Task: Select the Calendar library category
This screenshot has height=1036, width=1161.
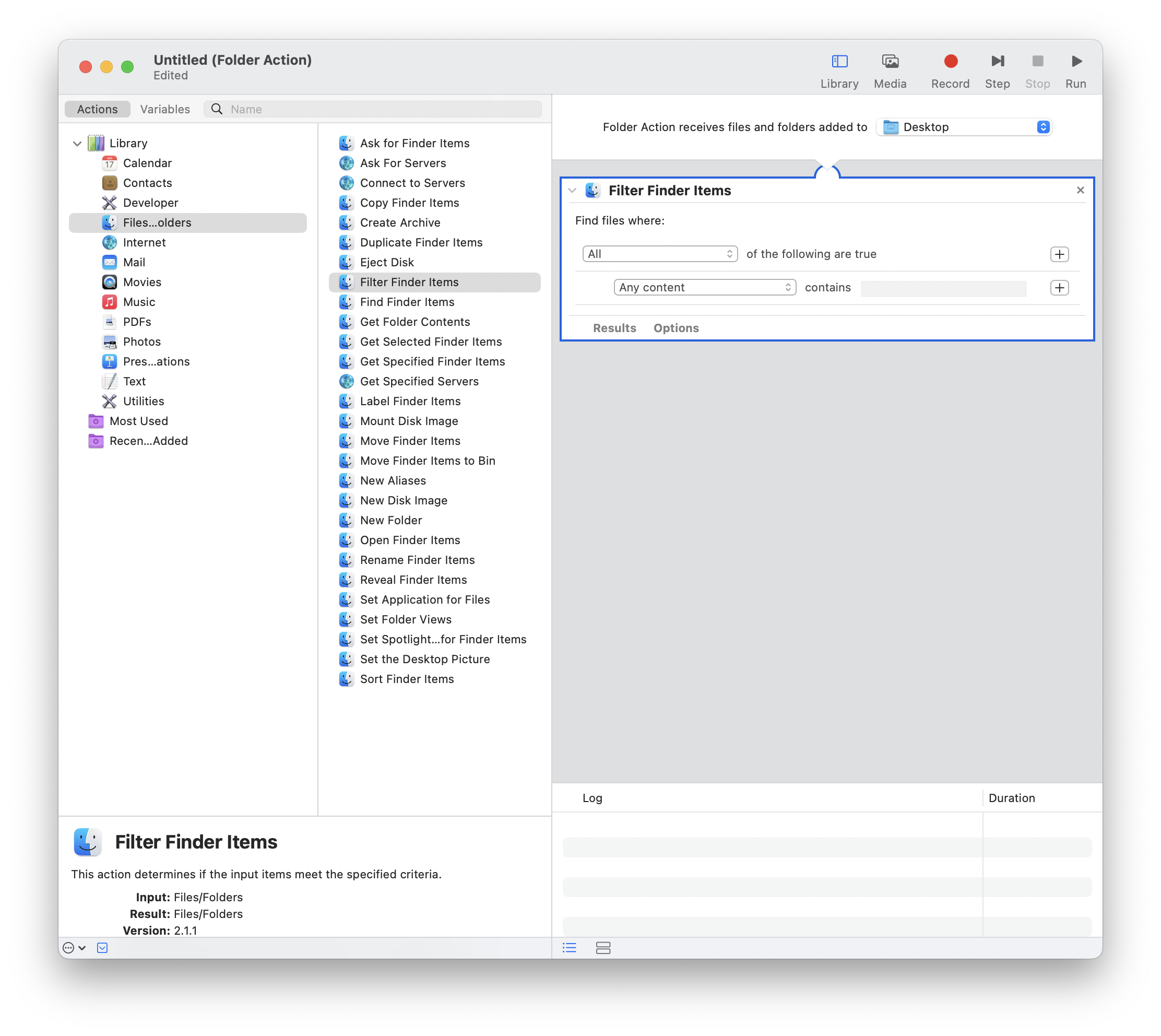Action: (x=147, y=163)
